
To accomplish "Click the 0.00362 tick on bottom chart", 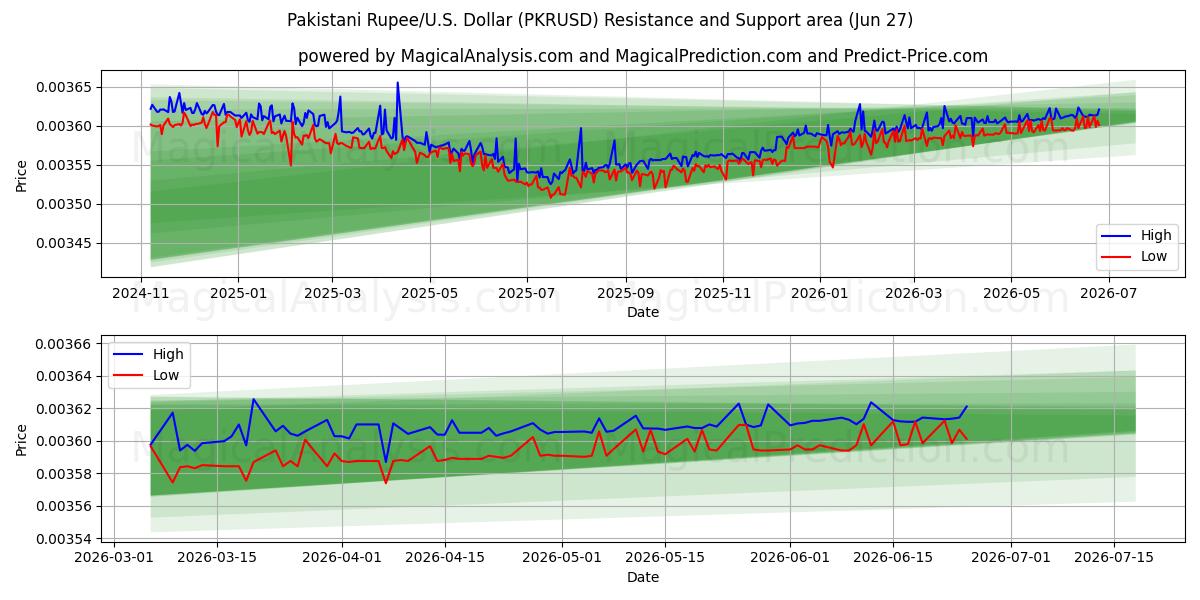I will coord(65,409).
